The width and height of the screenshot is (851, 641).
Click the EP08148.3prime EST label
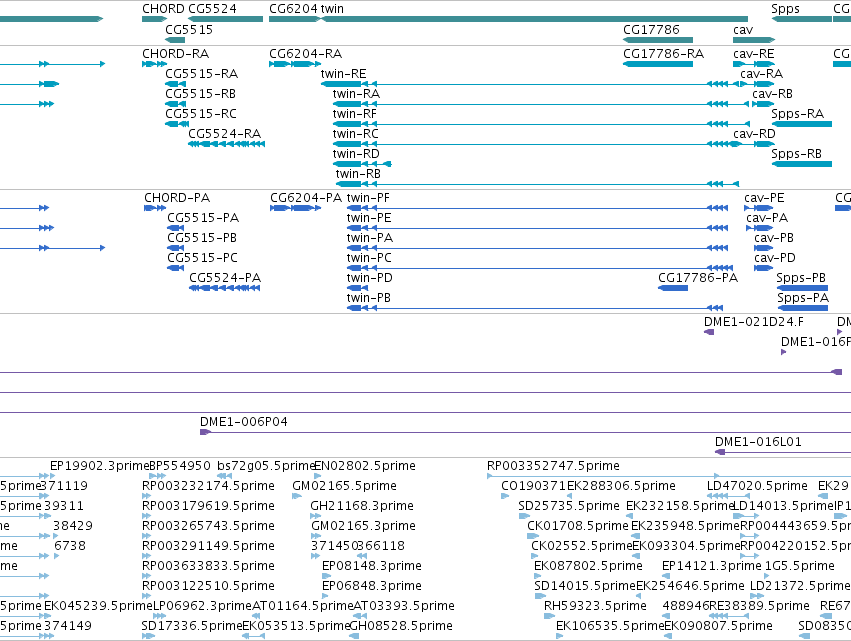[x=372, y=566]
